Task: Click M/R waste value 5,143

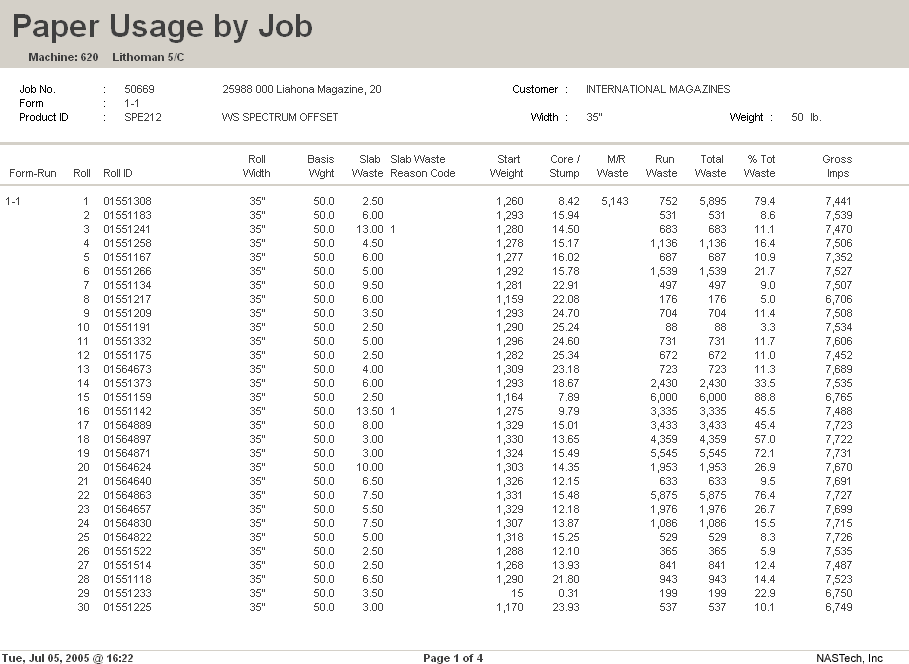Action: click(x=615, y=201)
